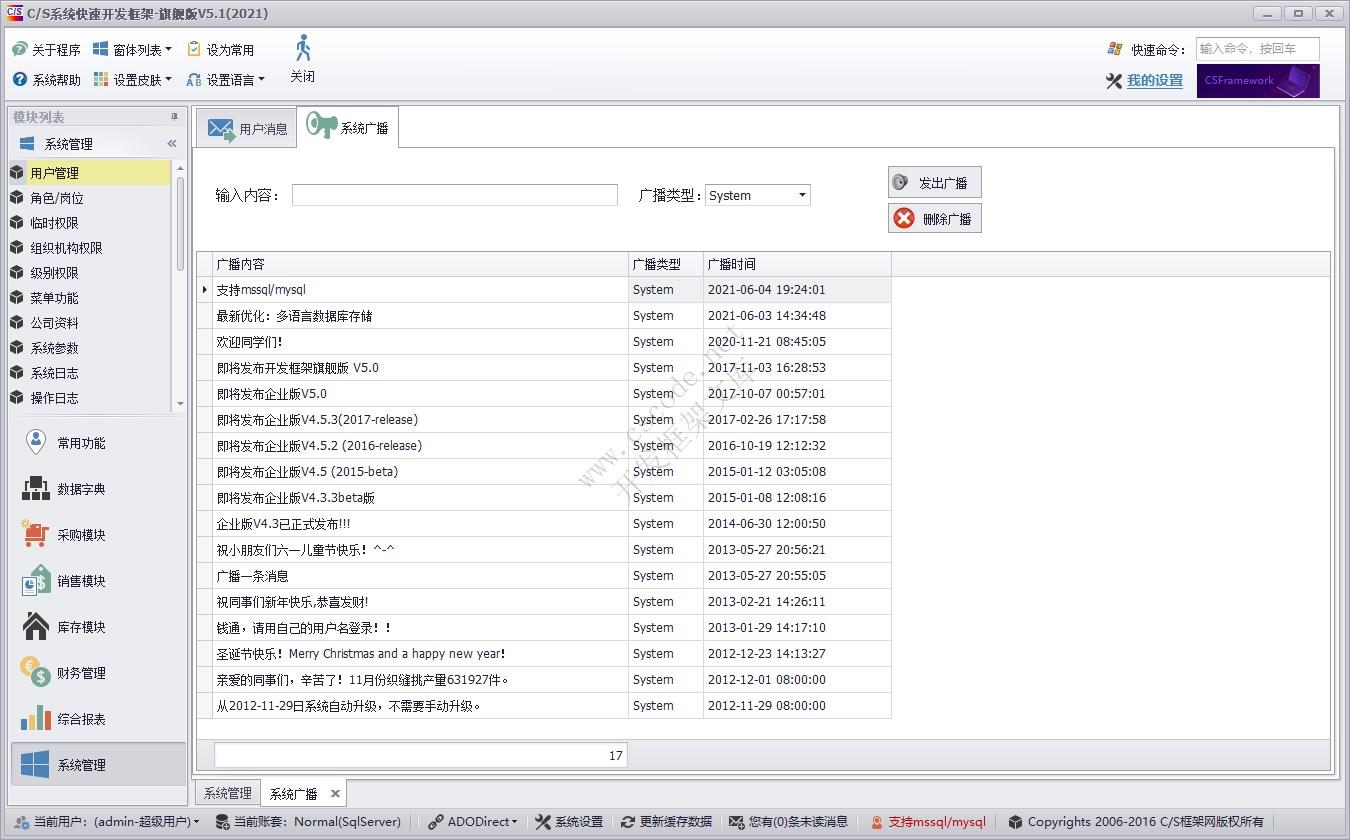
Task: Switch to the 用户消息 tab
Action: 246,127
